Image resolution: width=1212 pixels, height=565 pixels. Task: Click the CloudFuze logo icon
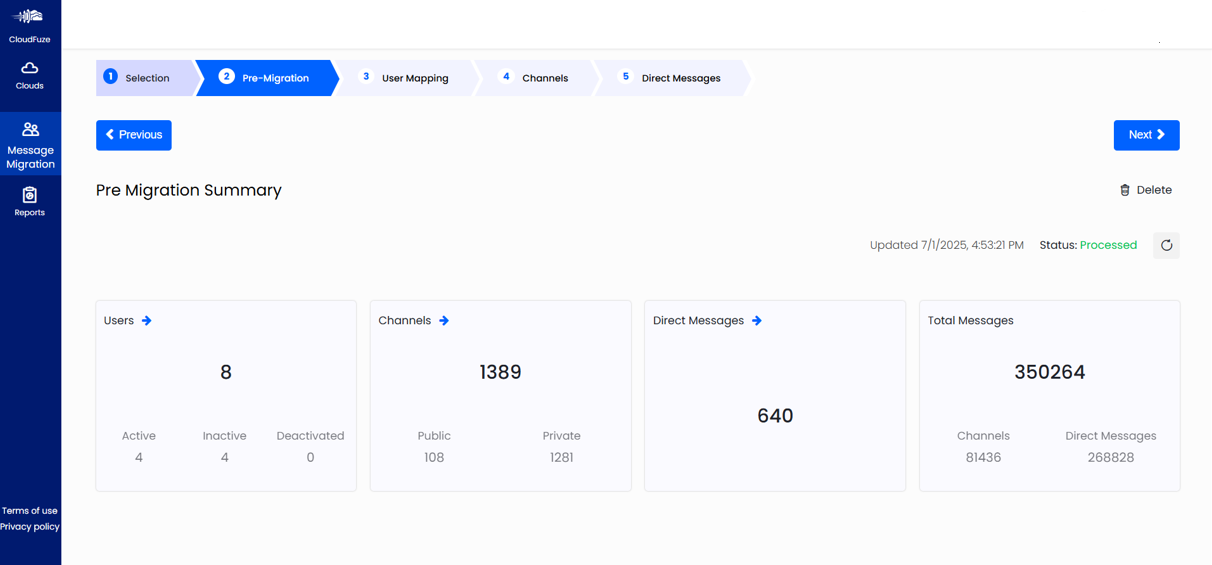click(x=29, y=16)
